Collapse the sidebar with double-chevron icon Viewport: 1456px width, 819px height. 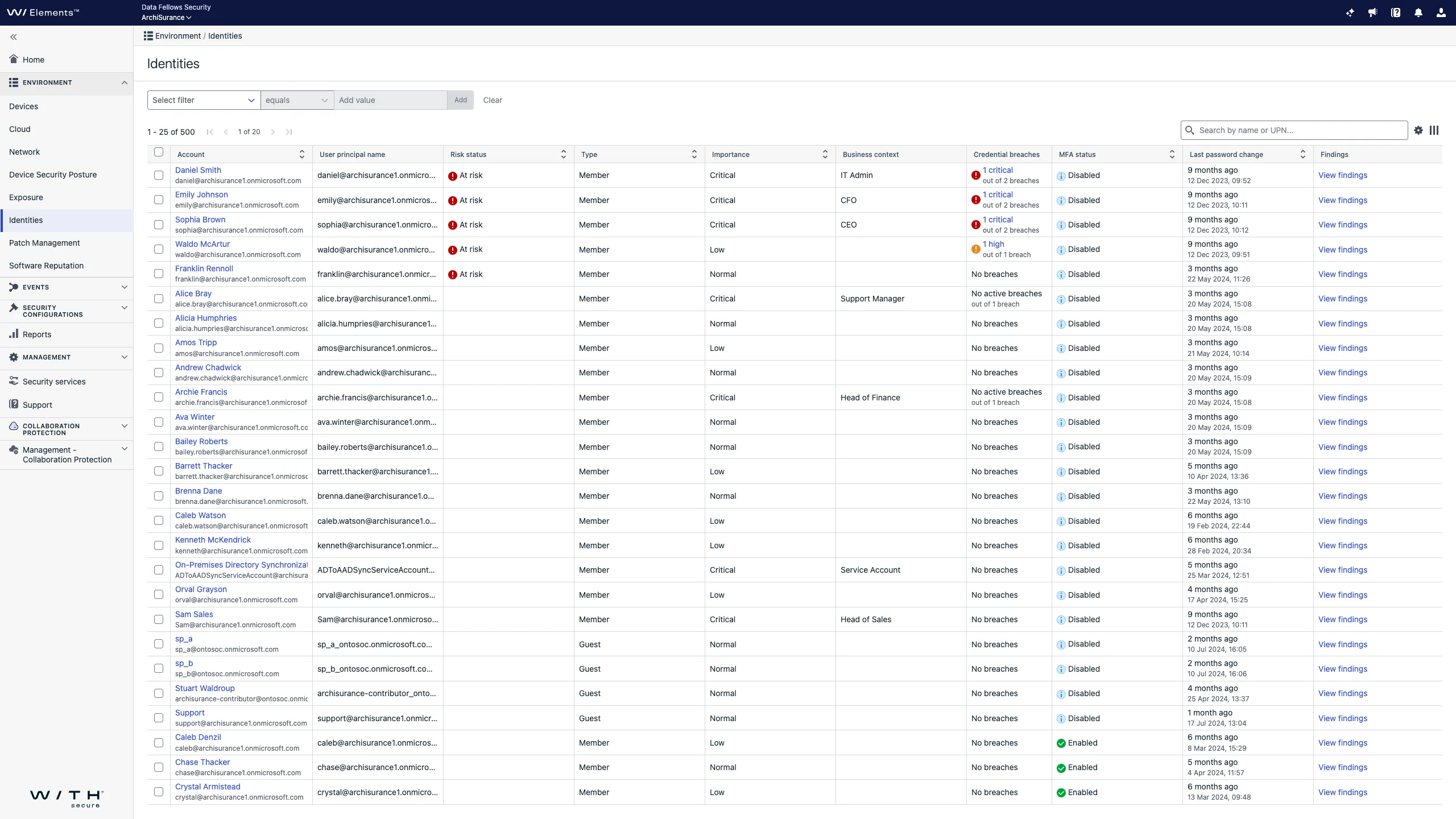click(14, 37)
